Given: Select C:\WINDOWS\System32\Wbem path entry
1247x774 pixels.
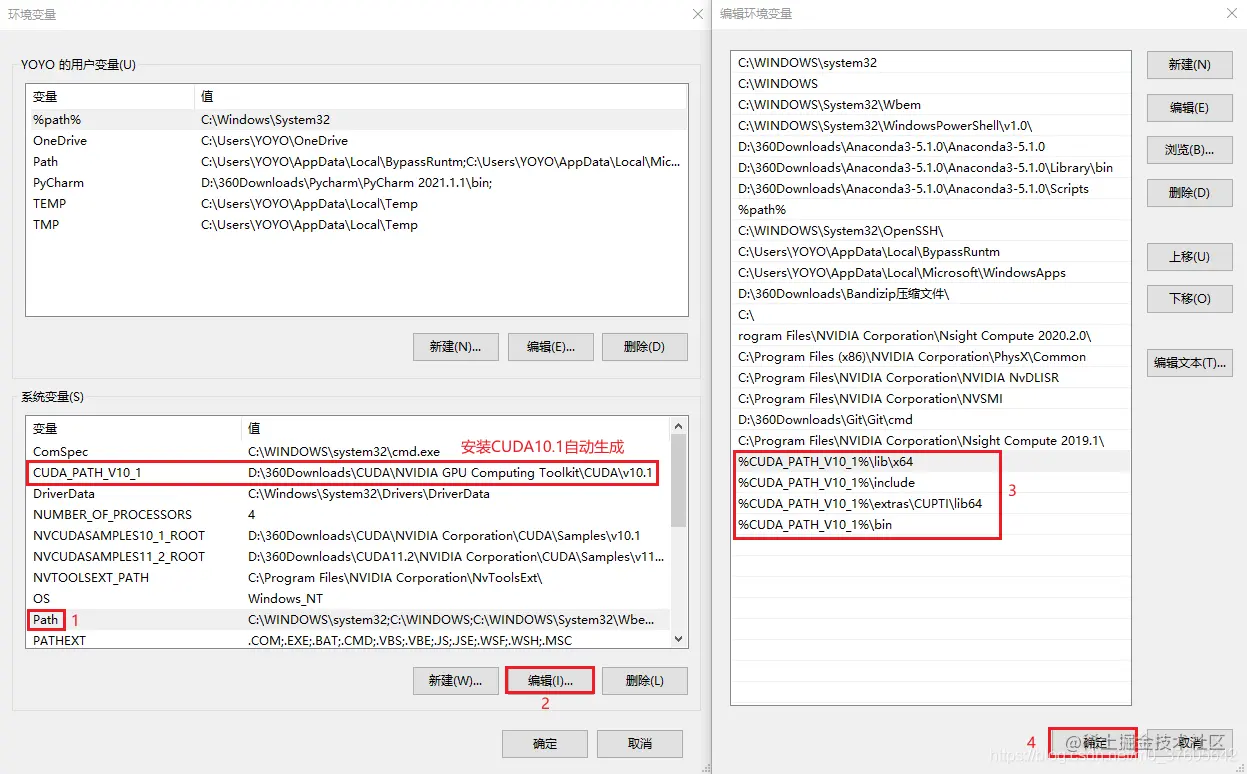Looking at the screenshot, I should point(931,104).
